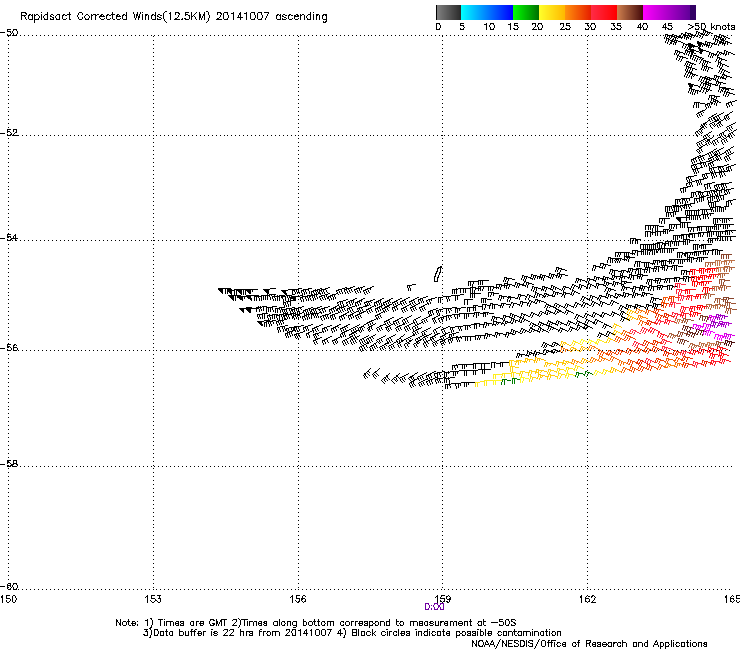This screenshot has height=650, width=740.
Task: Click the '25' label under the color bar
Action: pos(565,27)
